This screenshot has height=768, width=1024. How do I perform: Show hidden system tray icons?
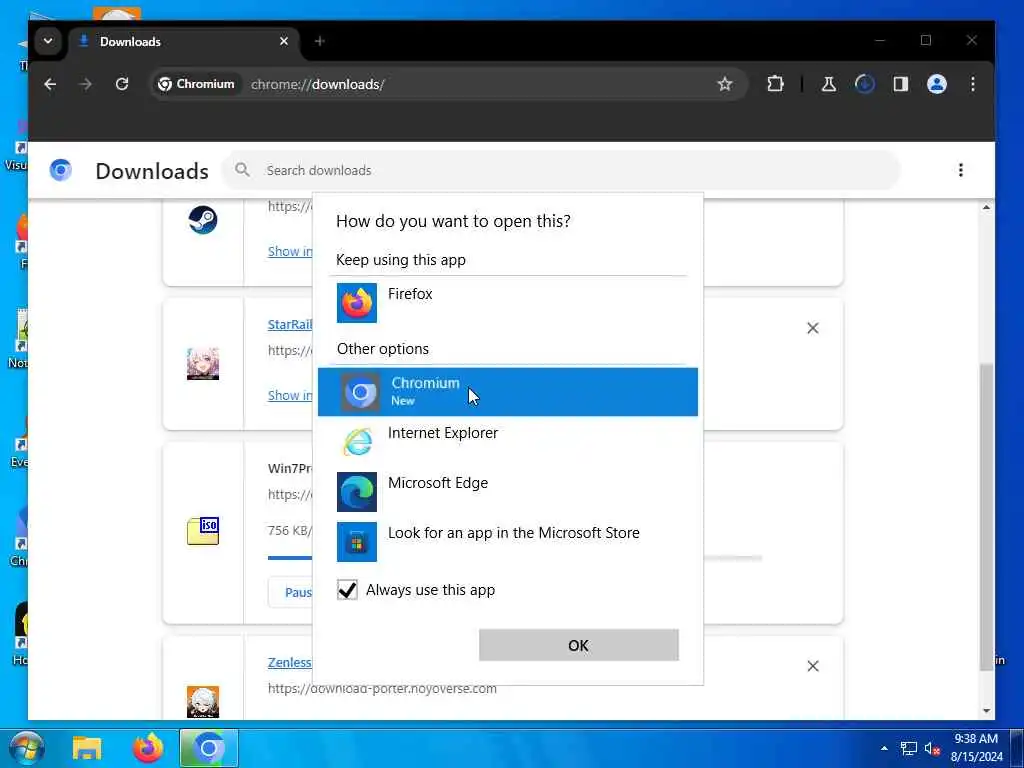pyautogui.click(x=884, y=748)
